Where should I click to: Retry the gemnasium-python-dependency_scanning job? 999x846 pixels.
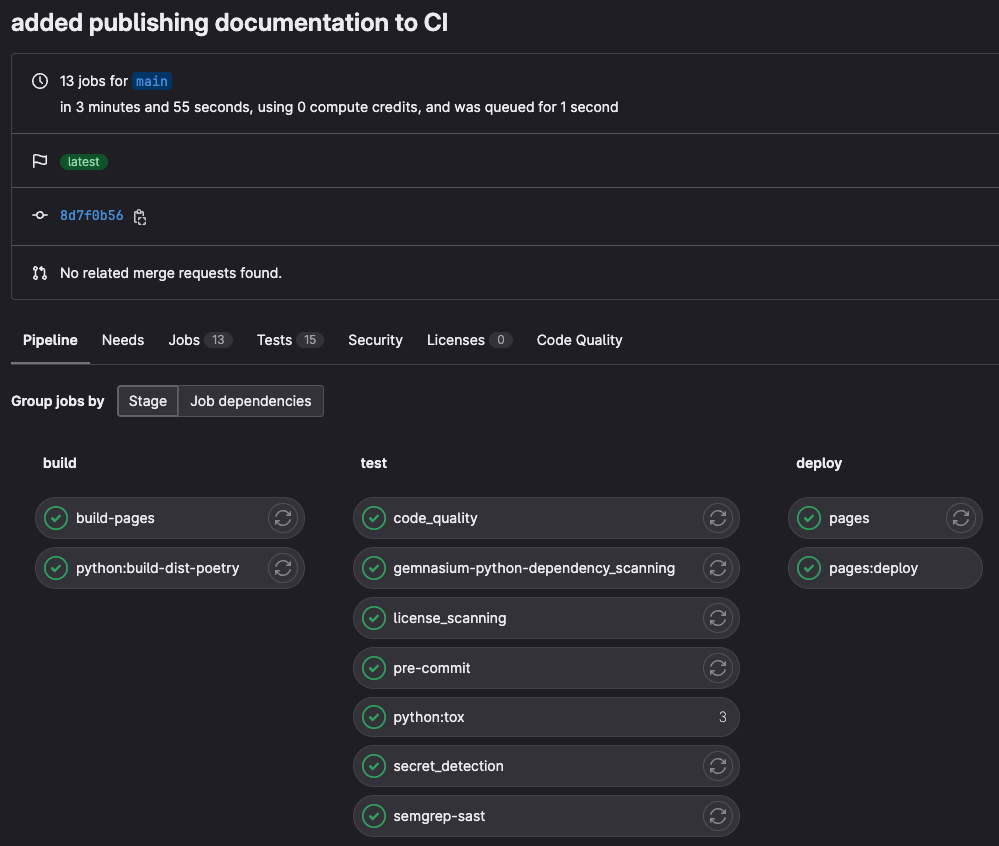point(717,568)
